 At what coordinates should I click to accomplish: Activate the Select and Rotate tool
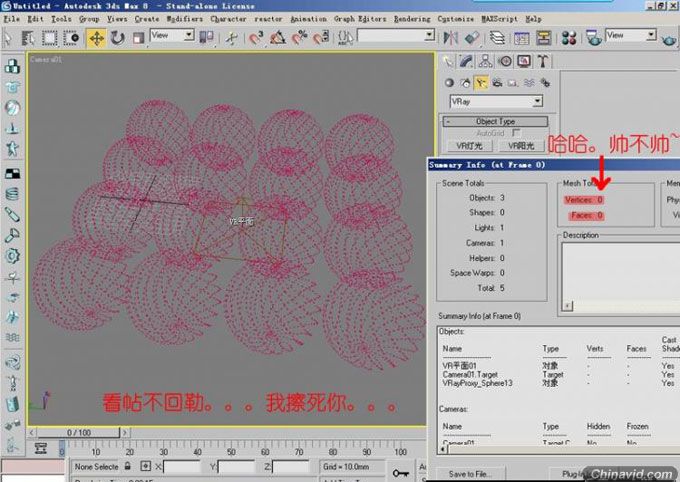point(118,38)
